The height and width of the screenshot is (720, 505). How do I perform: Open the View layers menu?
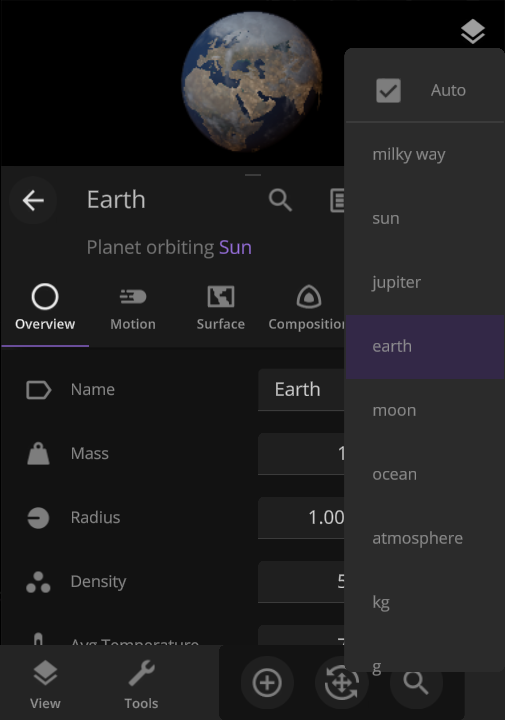click(x=45, y=684)
